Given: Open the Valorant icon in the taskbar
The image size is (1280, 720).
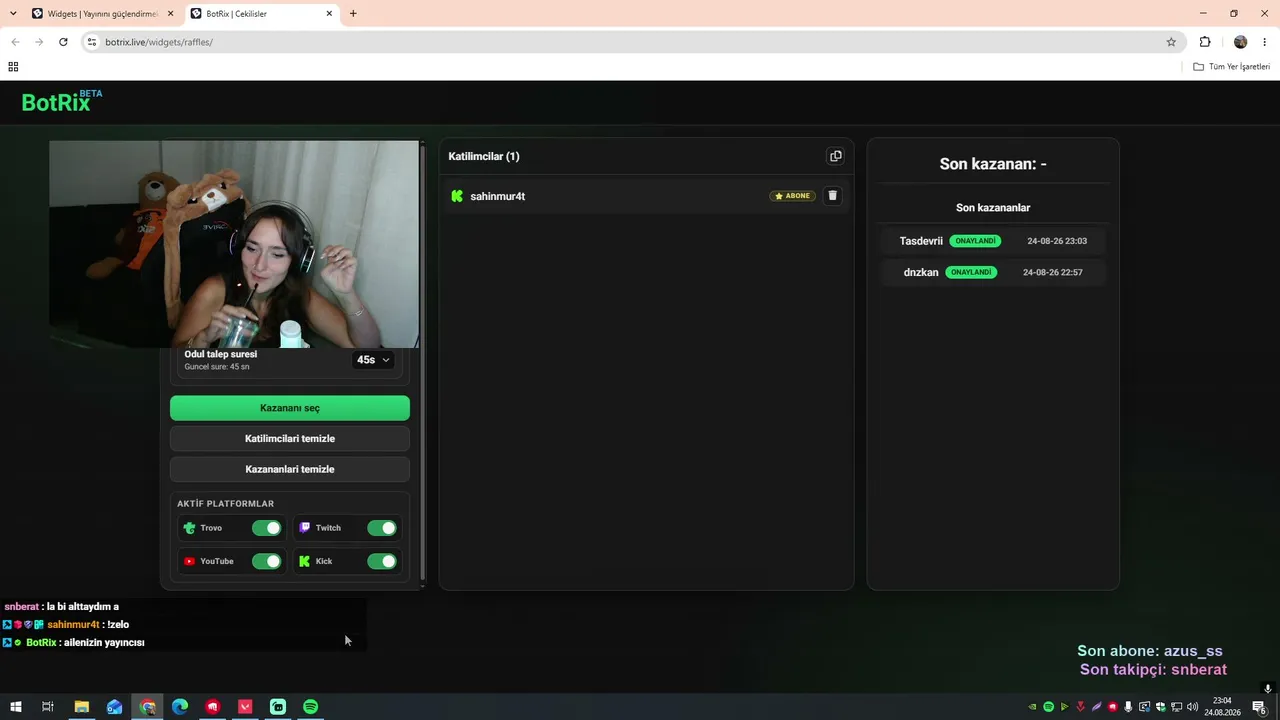Looking at the screenshot, I should pyautogui.click(x=245, y=707).
